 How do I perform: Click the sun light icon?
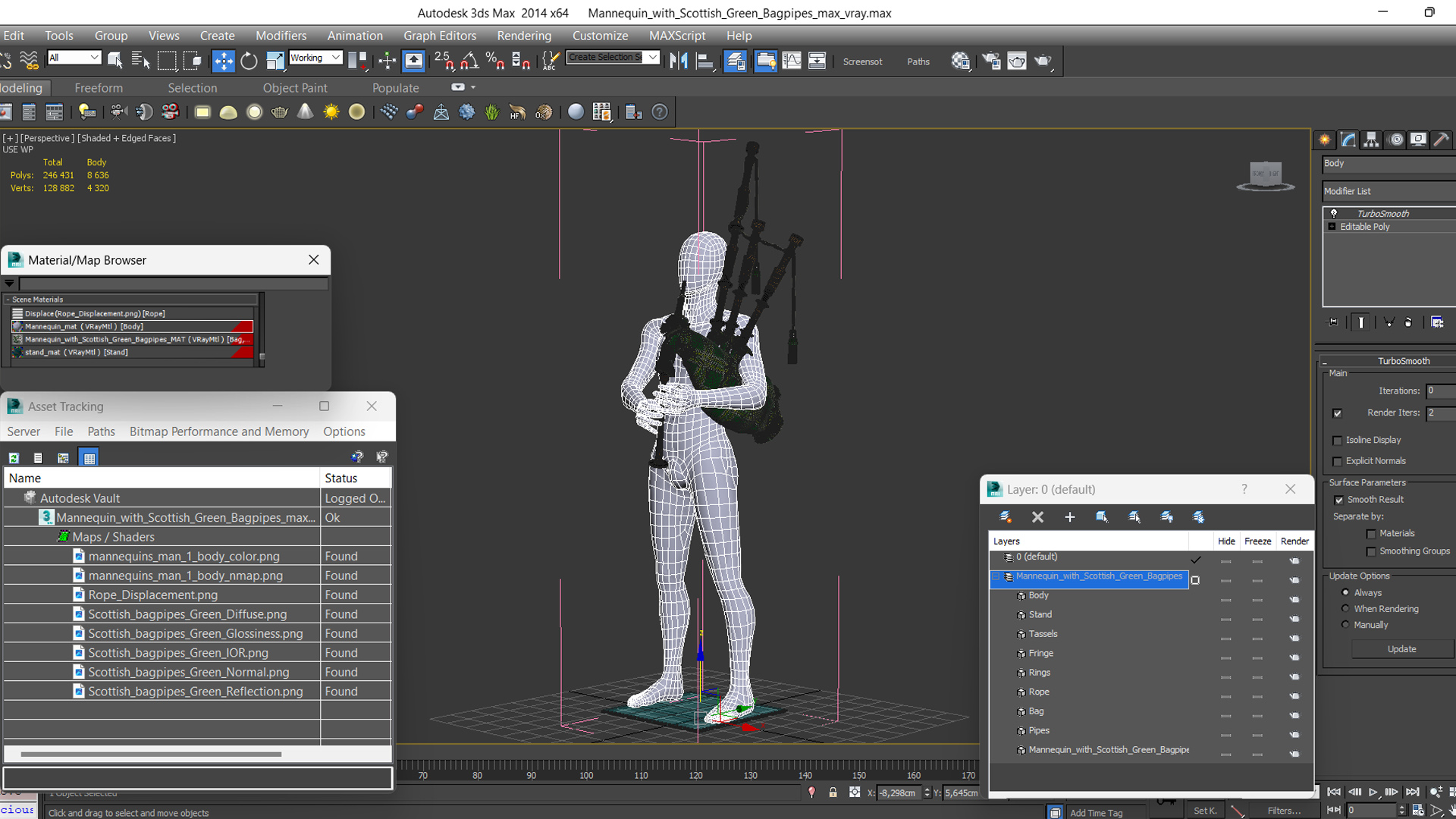pos(331,112)
